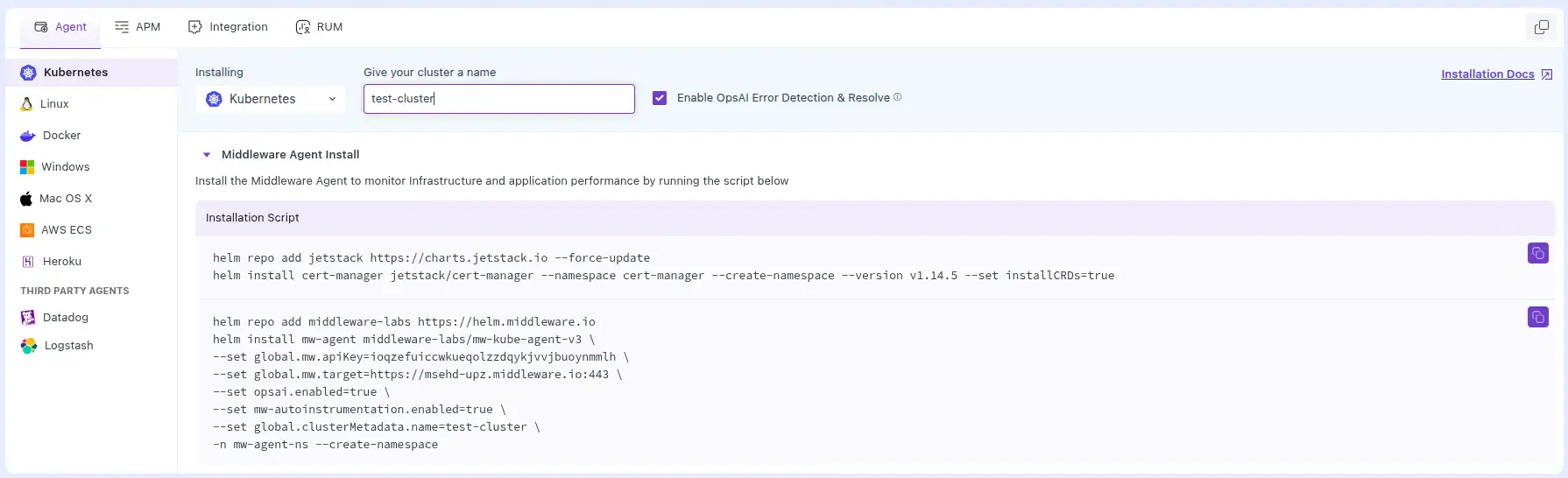Select Kubernetes in the sidebar

(91, 73)
